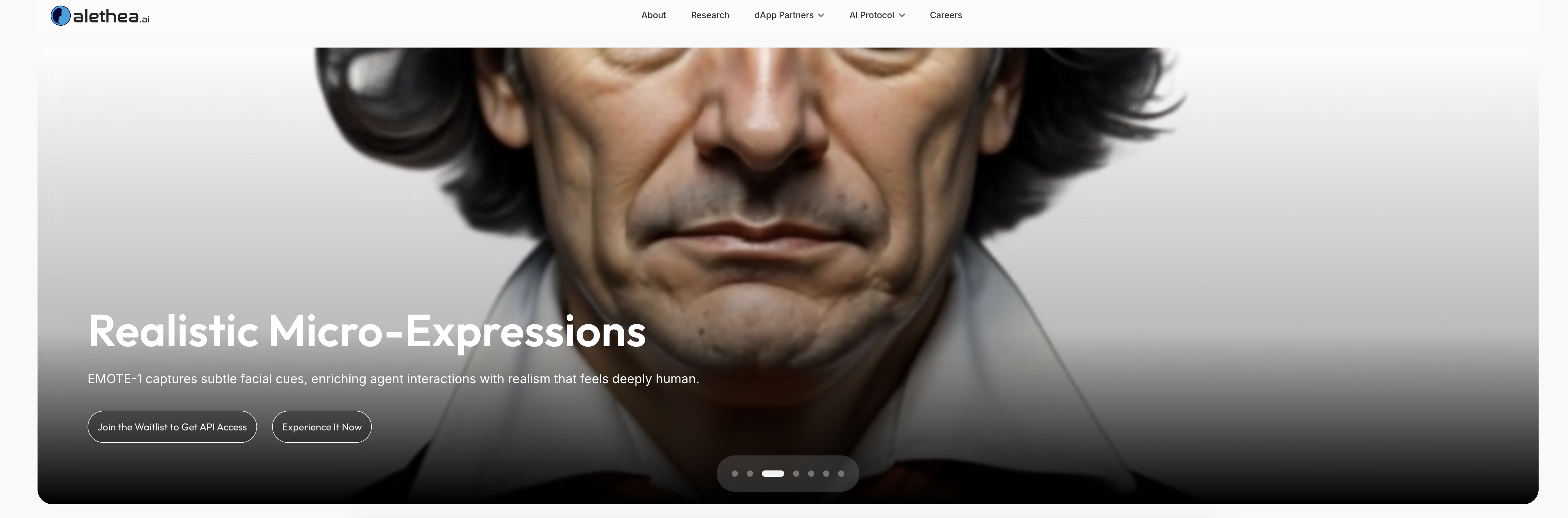Select the seventh carousel slide dot

point(841,474)
